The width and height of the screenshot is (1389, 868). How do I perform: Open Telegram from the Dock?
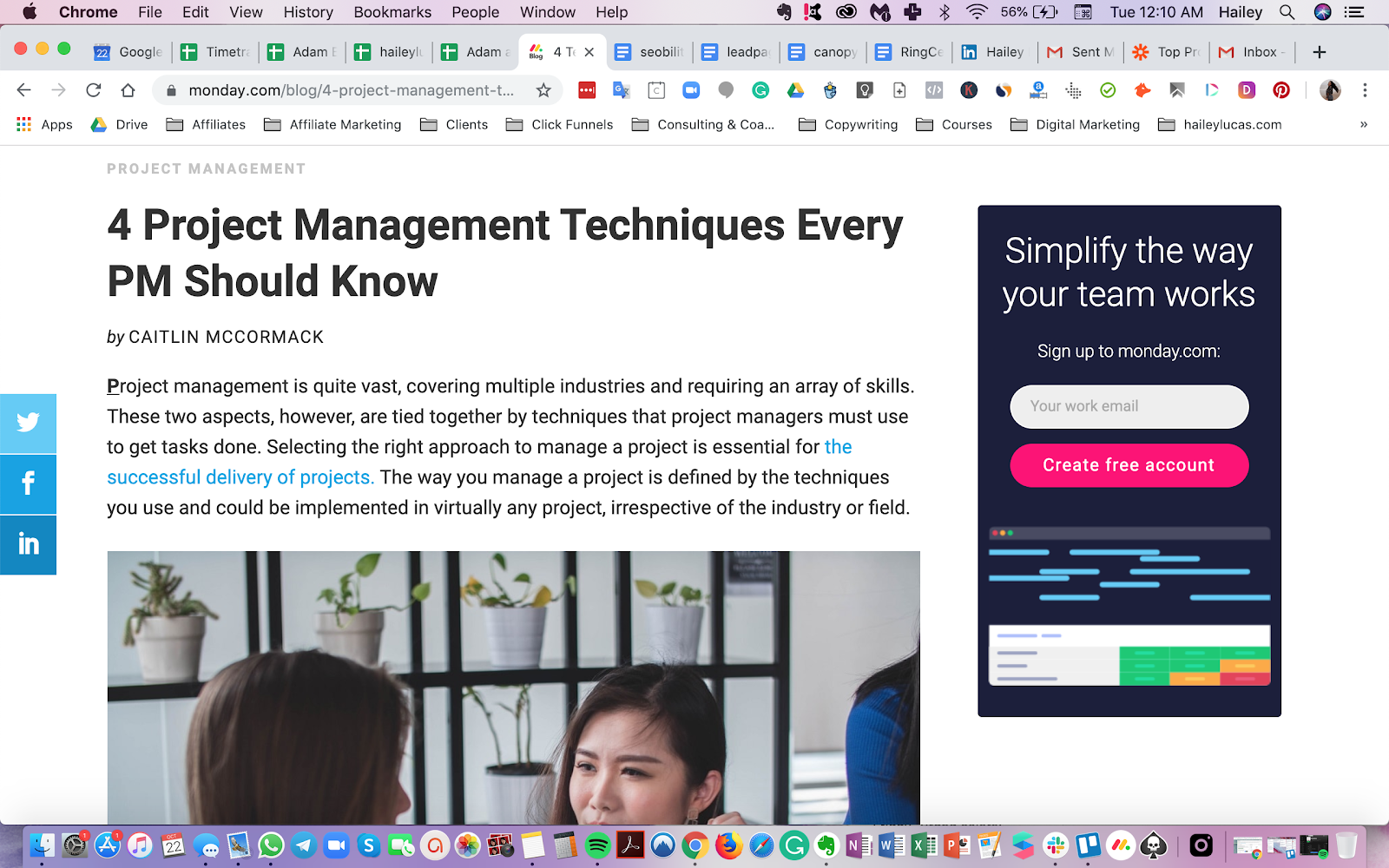point(304,845)
